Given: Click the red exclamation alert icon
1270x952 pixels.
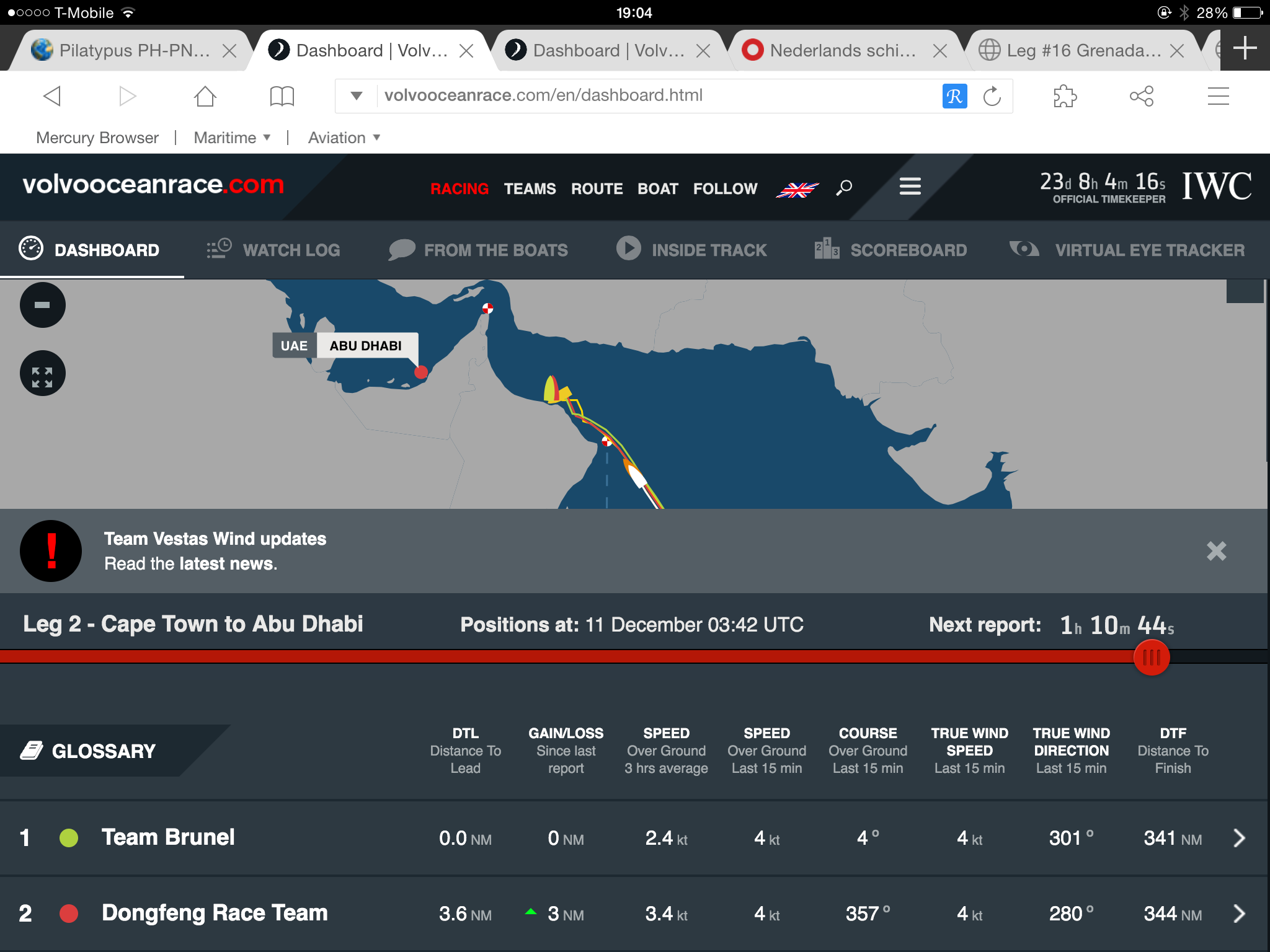Looking at the screenshot, I should click(x=51, y=551).
